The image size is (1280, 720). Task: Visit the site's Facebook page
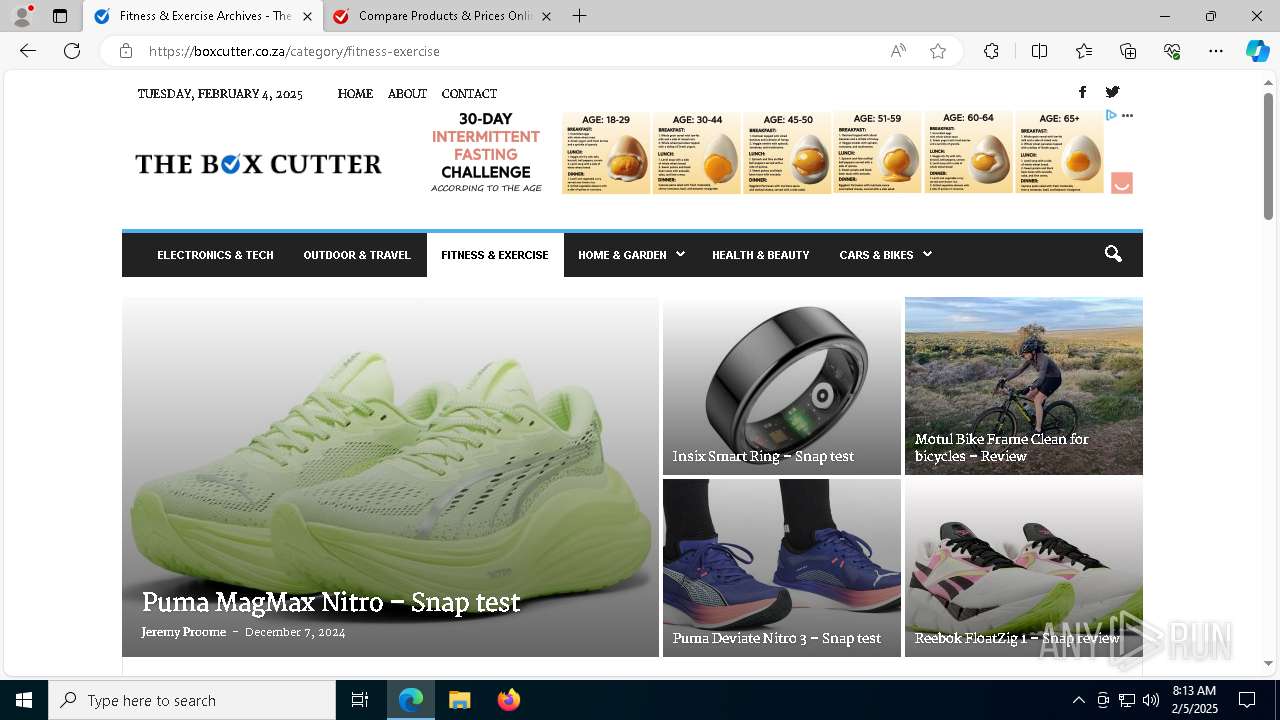pyautogui.click(x=1082, y=92)
